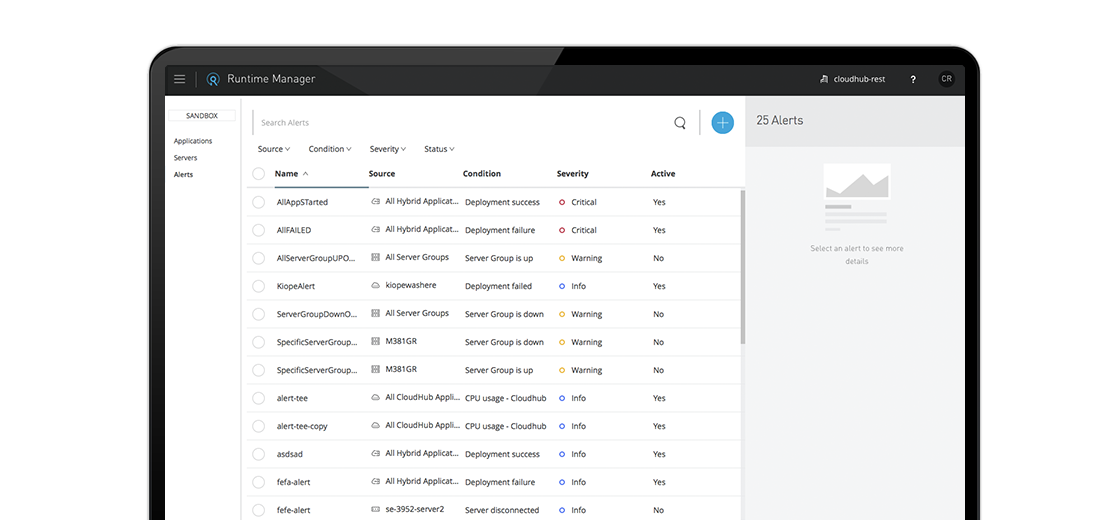Open the CR user avatar menu
This screenshot has height=520, width=1120.
pos(946,79)
